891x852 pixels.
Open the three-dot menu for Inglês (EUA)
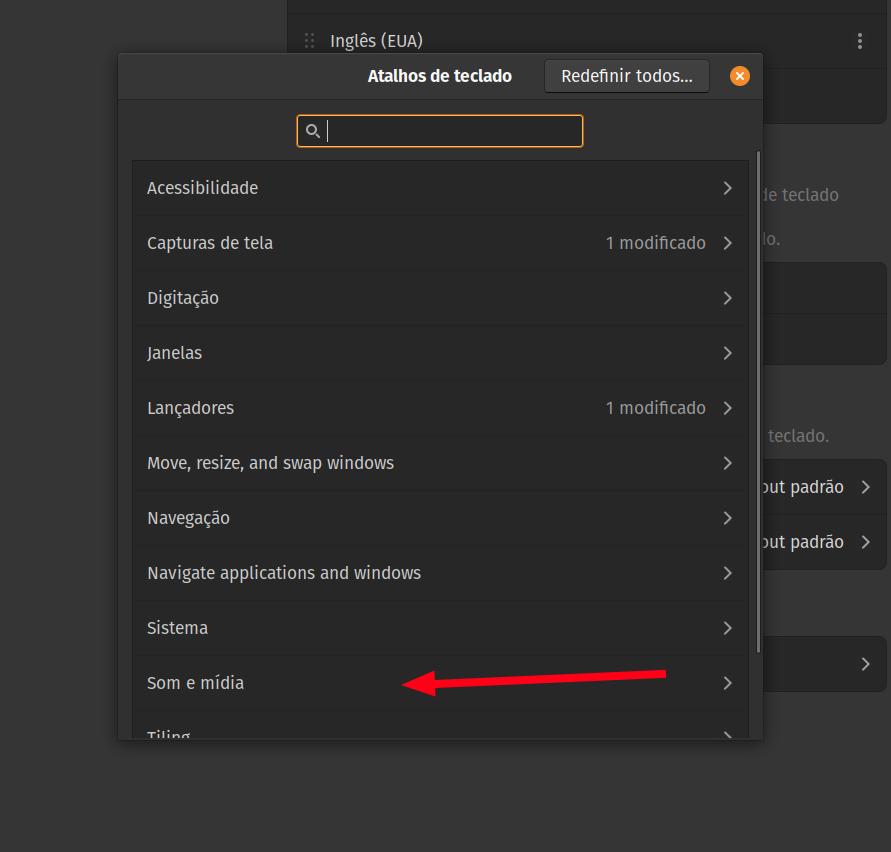tap(860, 41)
